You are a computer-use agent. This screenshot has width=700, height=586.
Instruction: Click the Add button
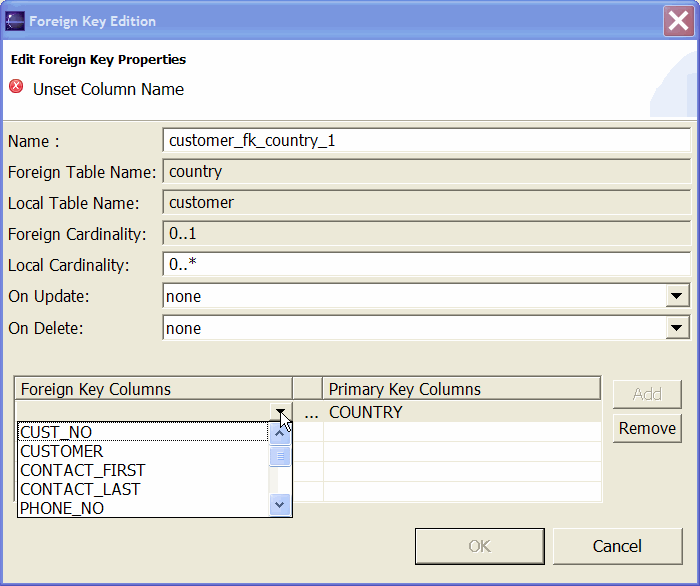coord(647,394)
